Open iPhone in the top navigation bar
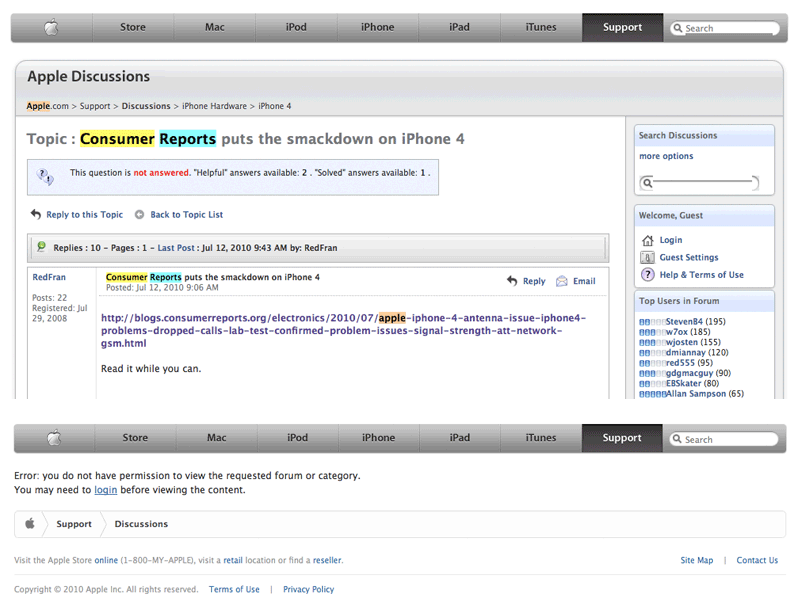 [378, 27]
